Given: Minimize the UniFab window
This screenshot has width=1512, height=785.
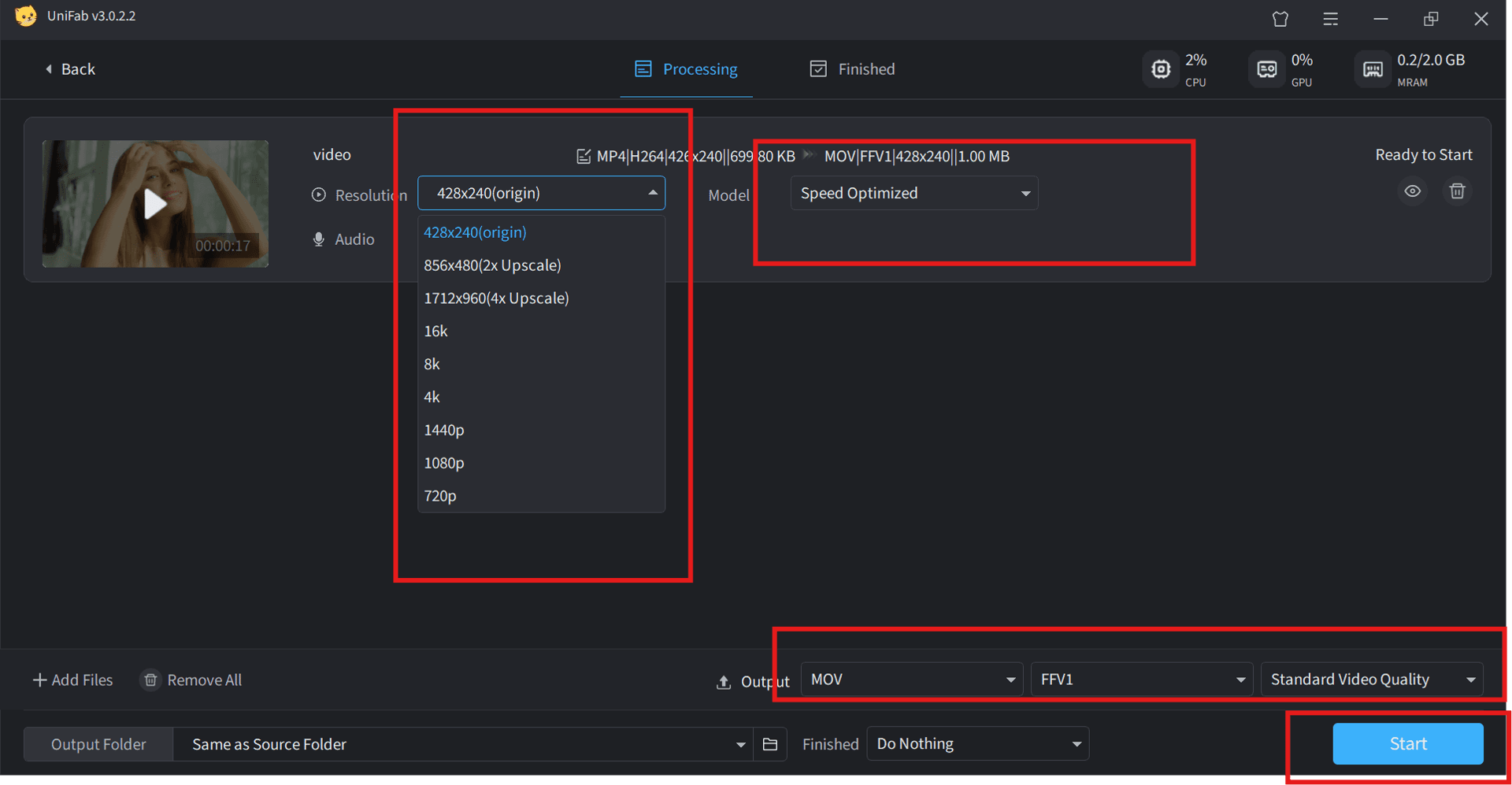Looking at the screenshot, I should point(1380,19).
